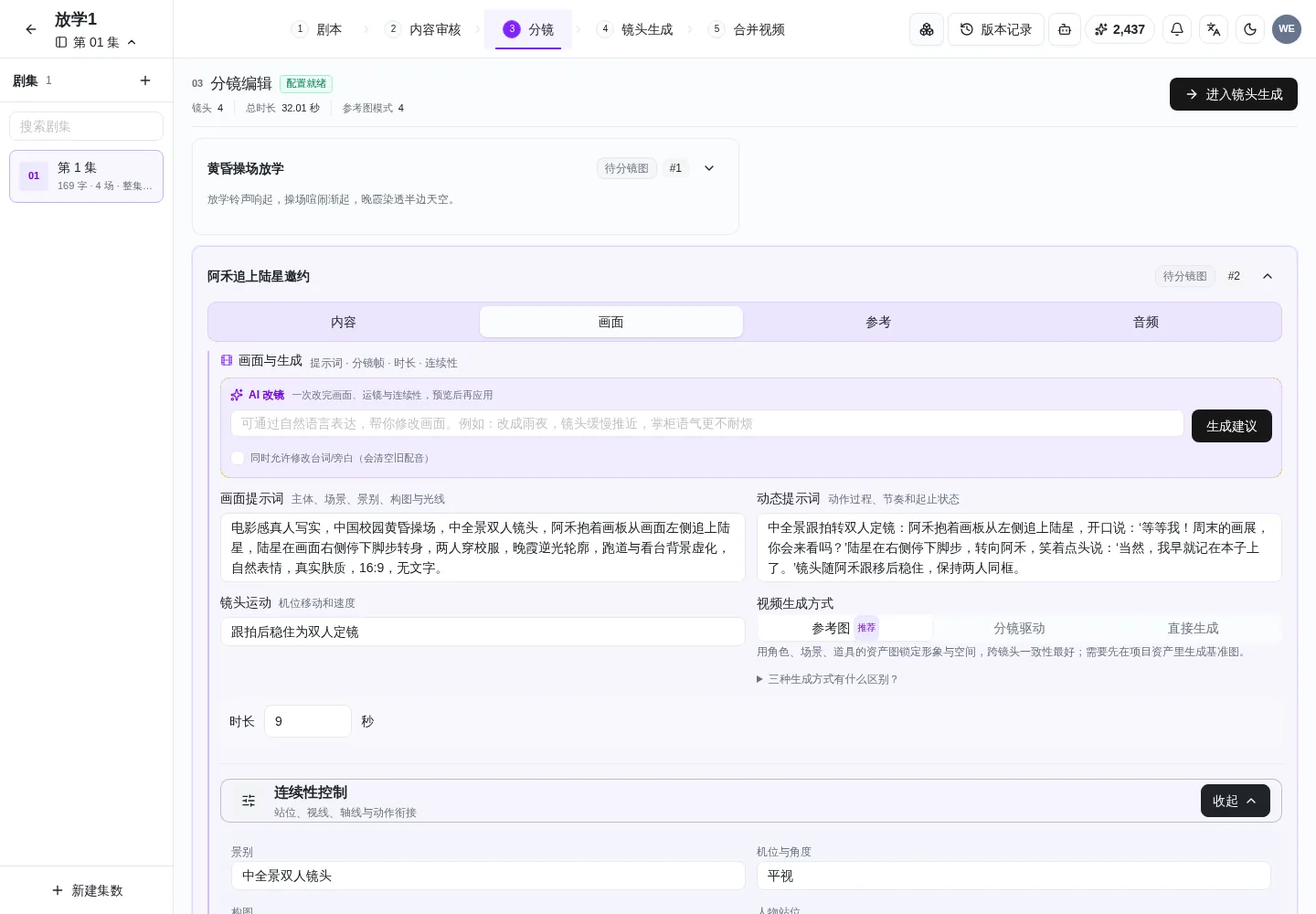Focus the AI 改镜 natural-language input
Image resolution: width=1316 pixels, height=914 pixels.
(x=707, y=423)
